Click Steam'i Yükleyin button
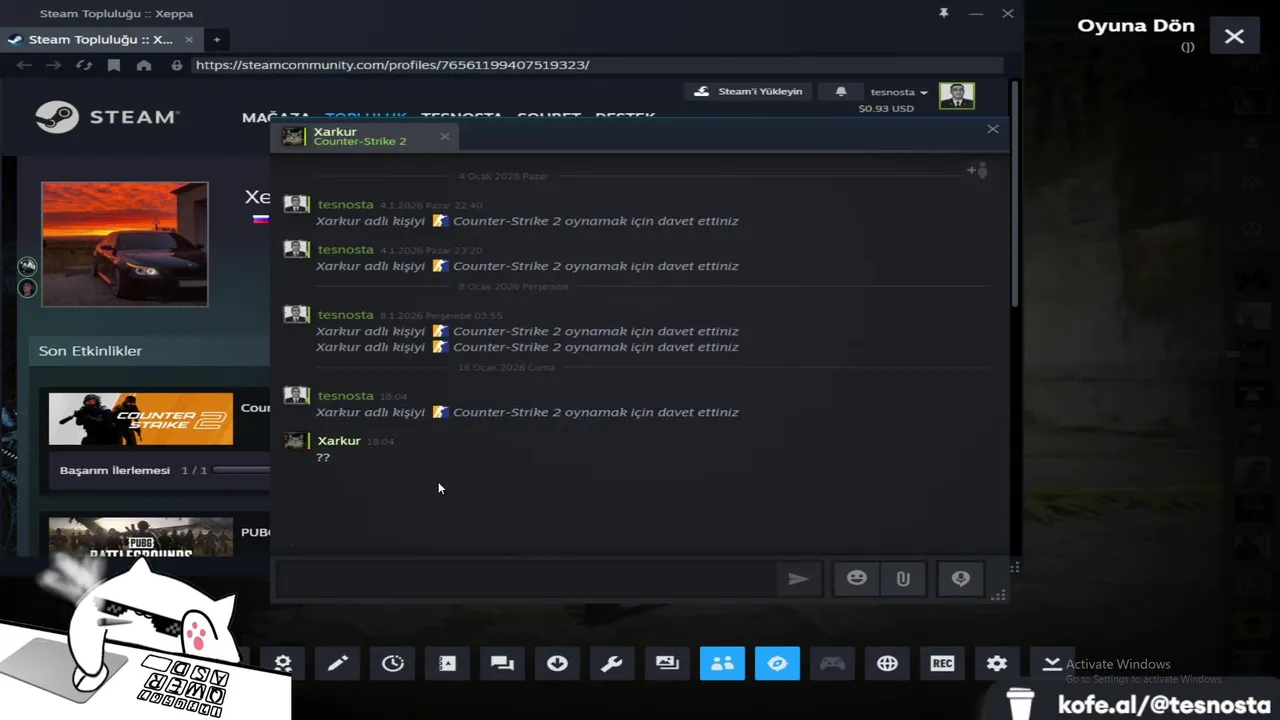 (x=748, y=91)
